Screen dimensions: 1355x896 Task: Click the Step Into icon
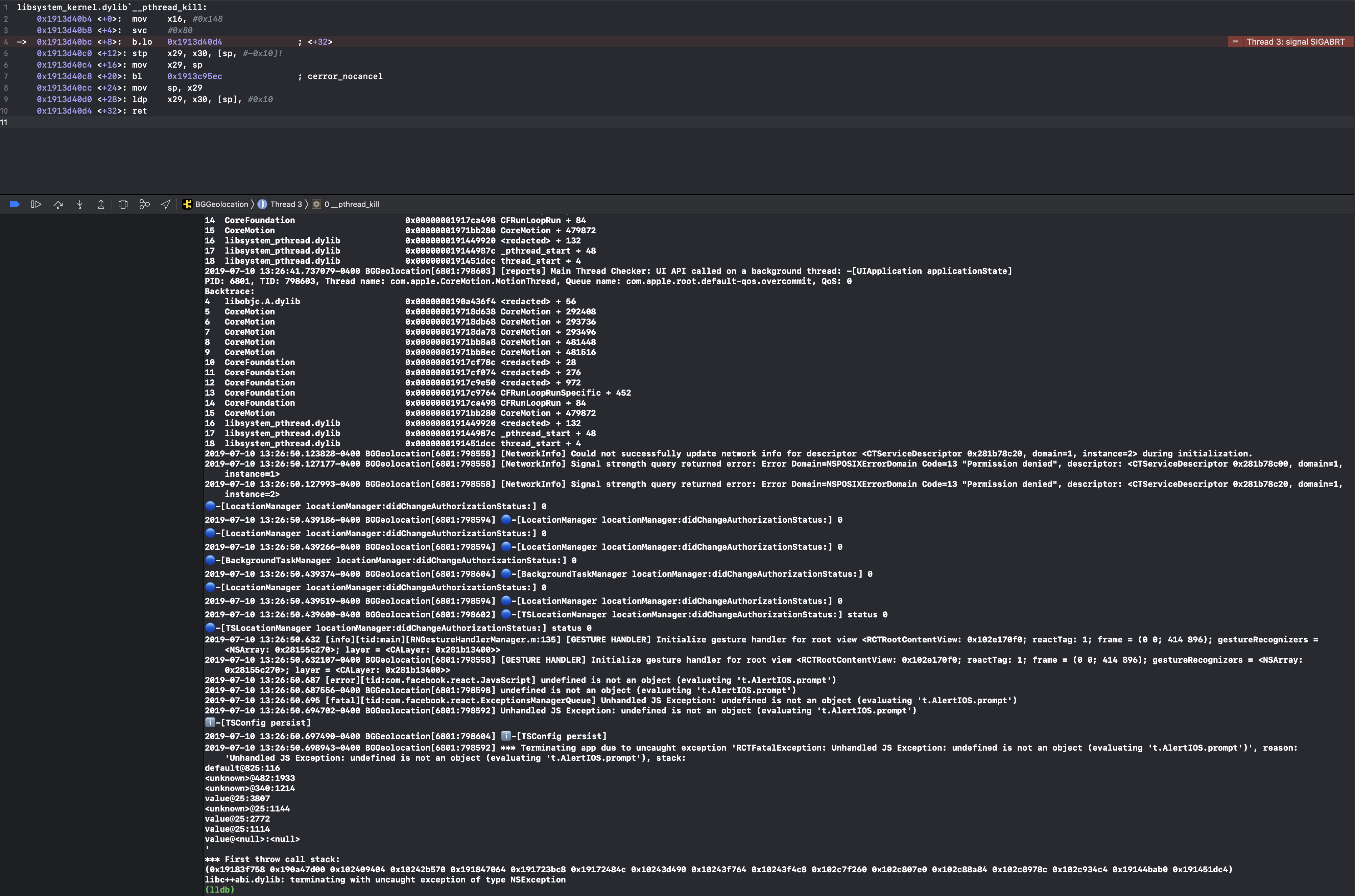(x=79, y=204)
